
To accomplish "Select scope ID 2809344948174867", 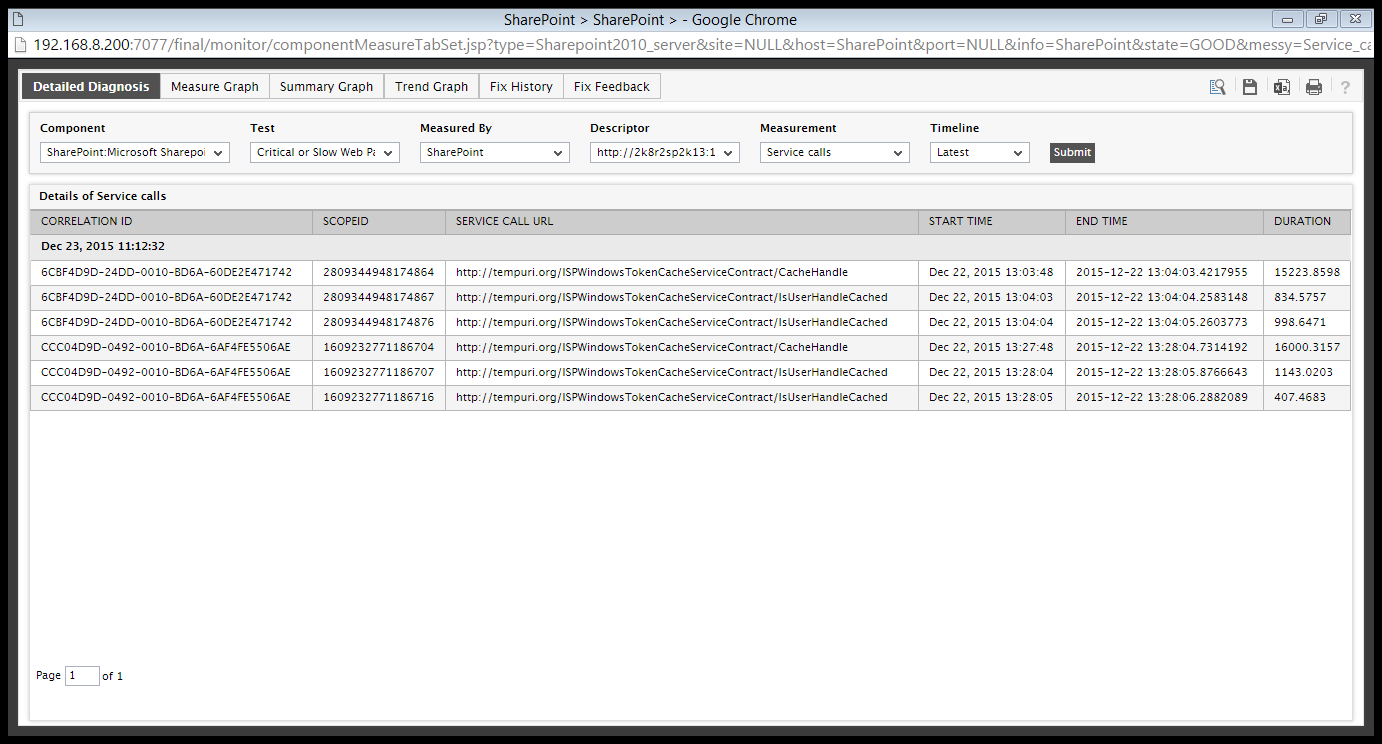I will tap(378, 297).
